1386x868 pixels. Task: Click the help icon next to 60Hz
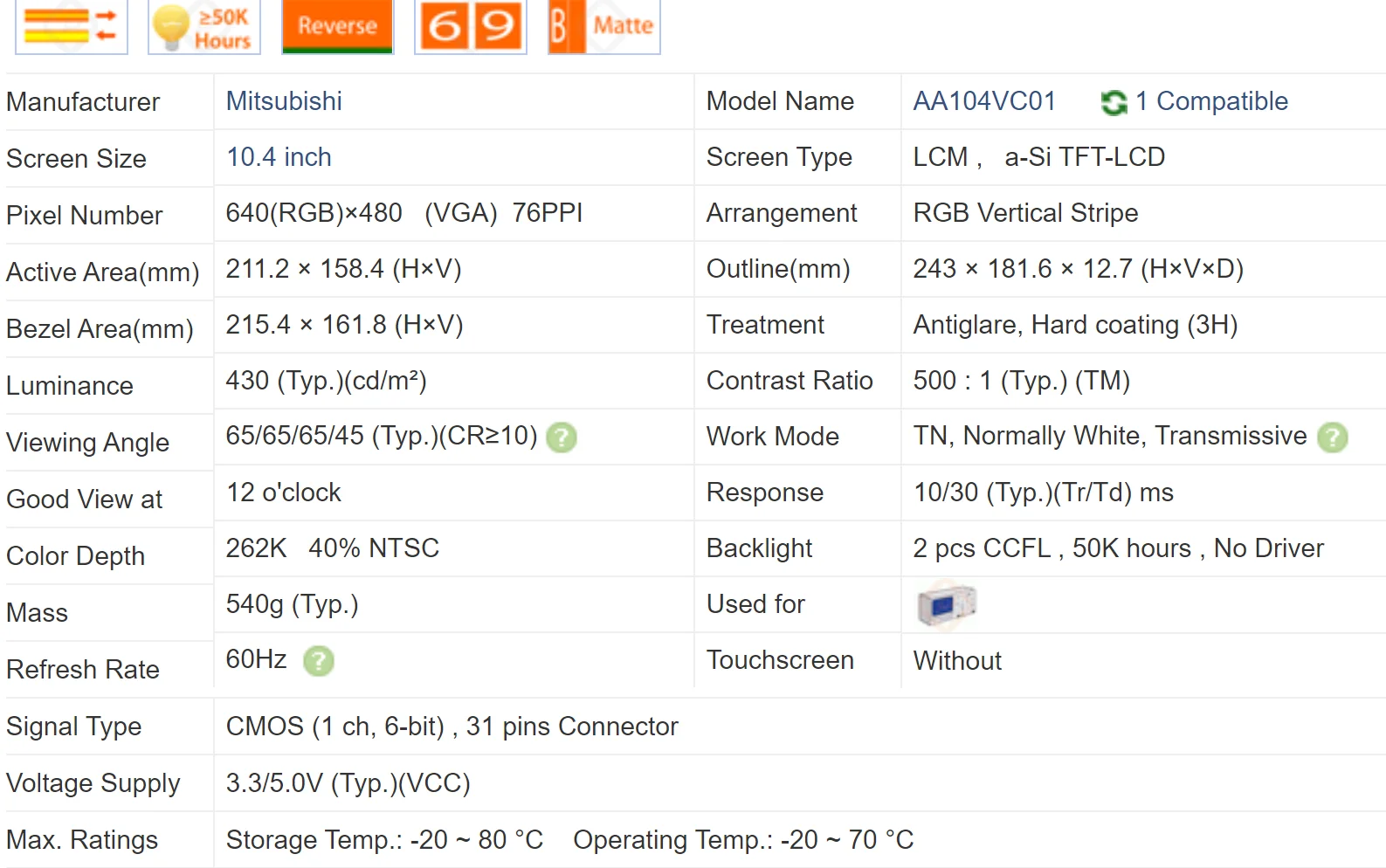[319, 661]
